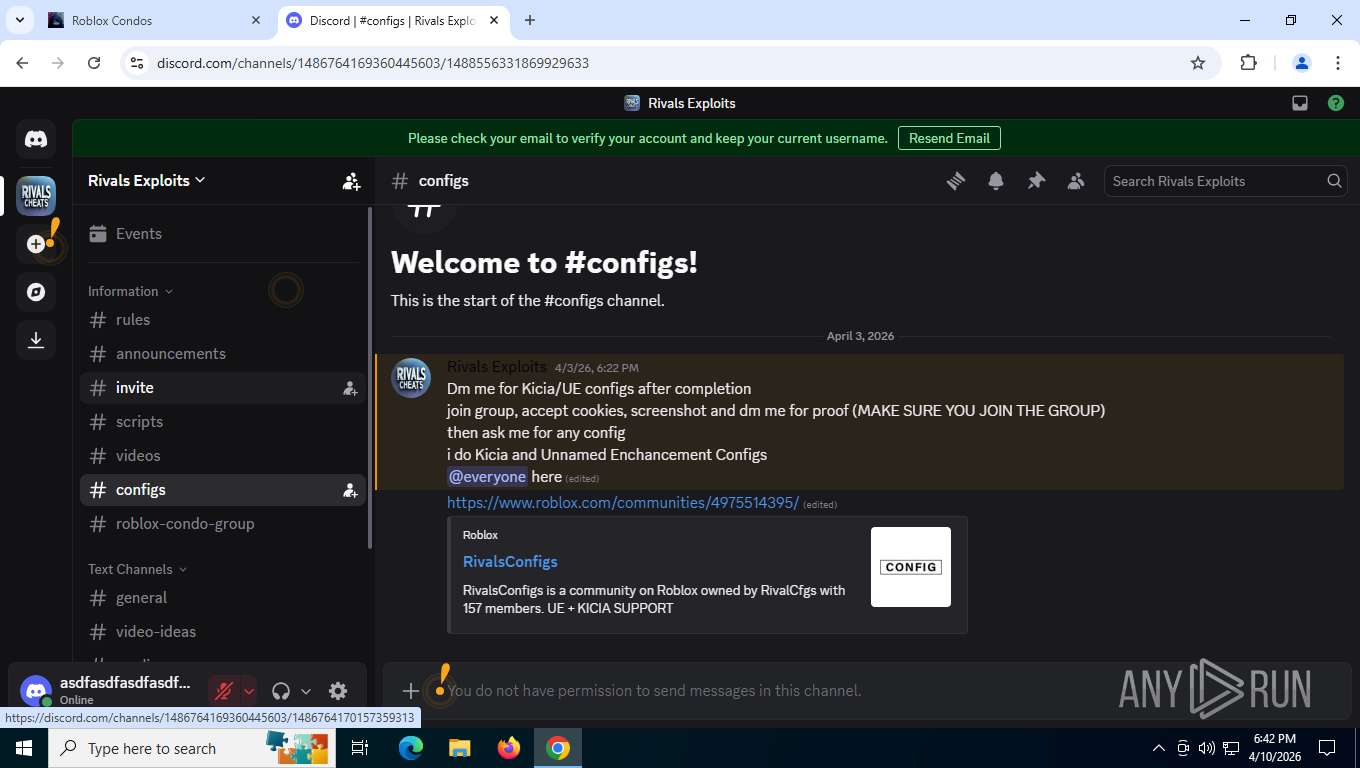Open the scripts channel
Image resolution: width=1360 pixels, height=768 pixels.
click(221, 422)
